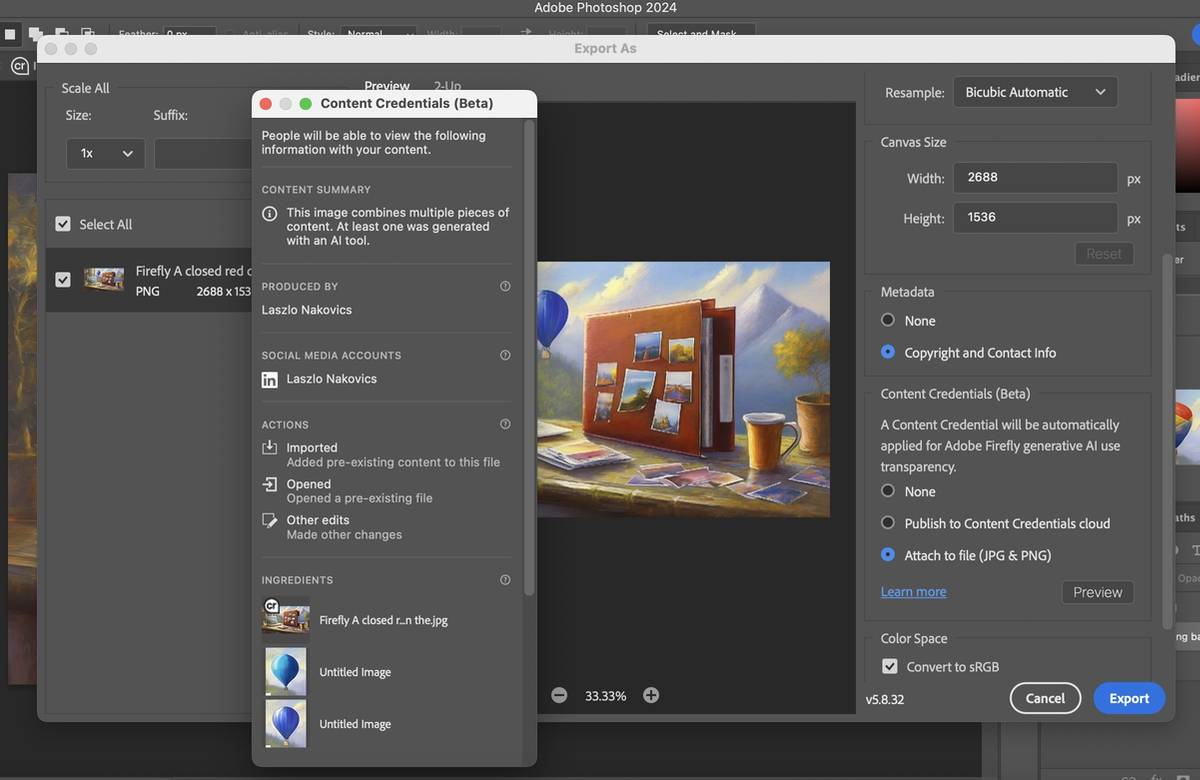Viewport: 1200px width, 780px height.
Task: Open the Size 1x scale dropdown
Action: pos(106,154)
